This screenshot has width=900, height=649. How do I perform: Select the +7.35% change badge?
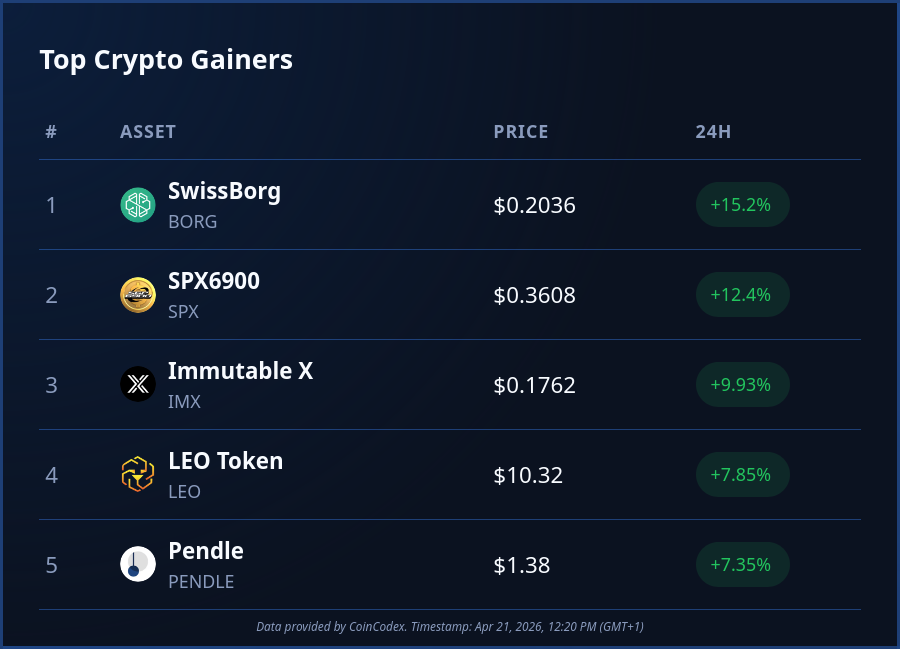[x=742, y=565]
